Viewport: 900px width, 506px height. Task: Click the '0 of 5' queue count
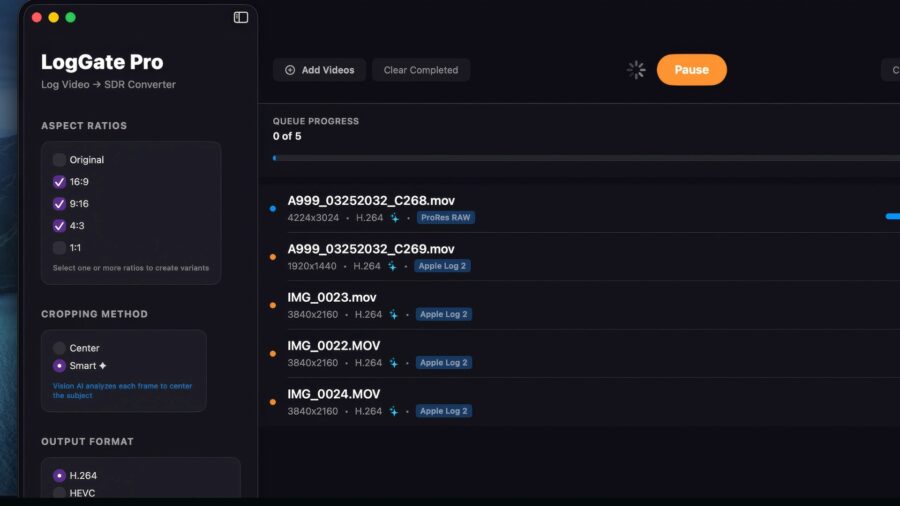287,136
